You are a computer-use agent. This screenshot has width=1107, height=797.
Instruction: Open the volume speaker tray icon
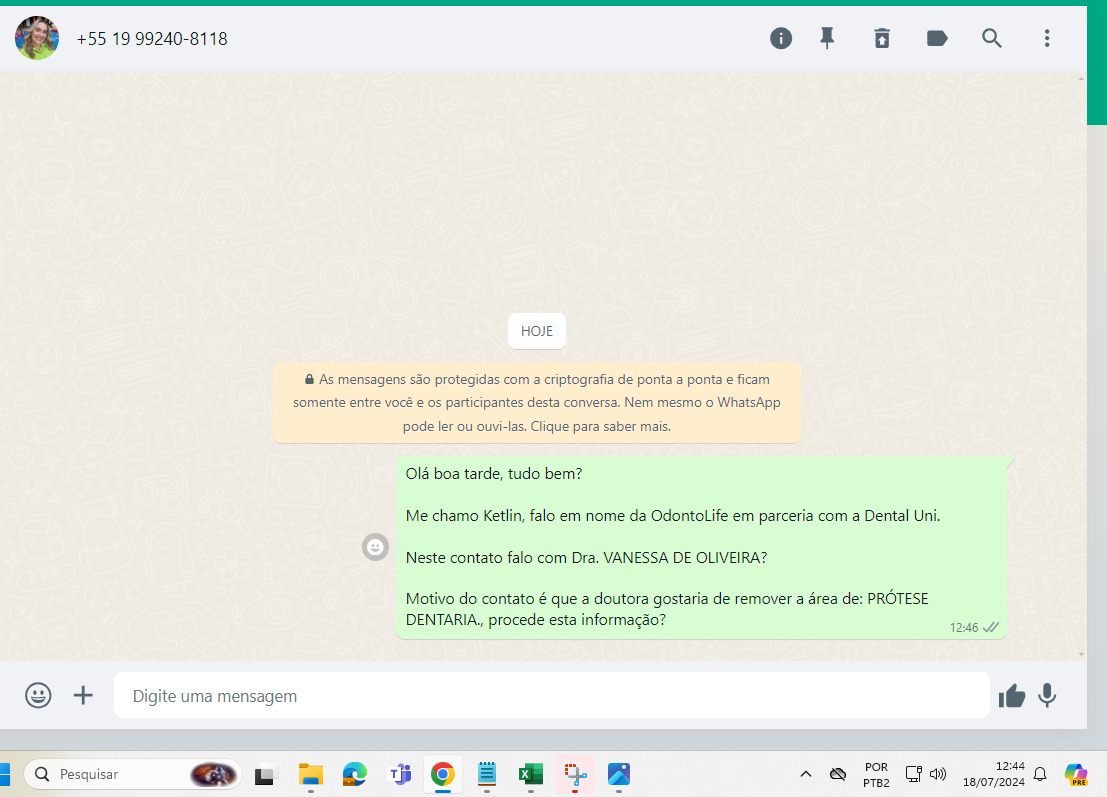pos(938,774)
